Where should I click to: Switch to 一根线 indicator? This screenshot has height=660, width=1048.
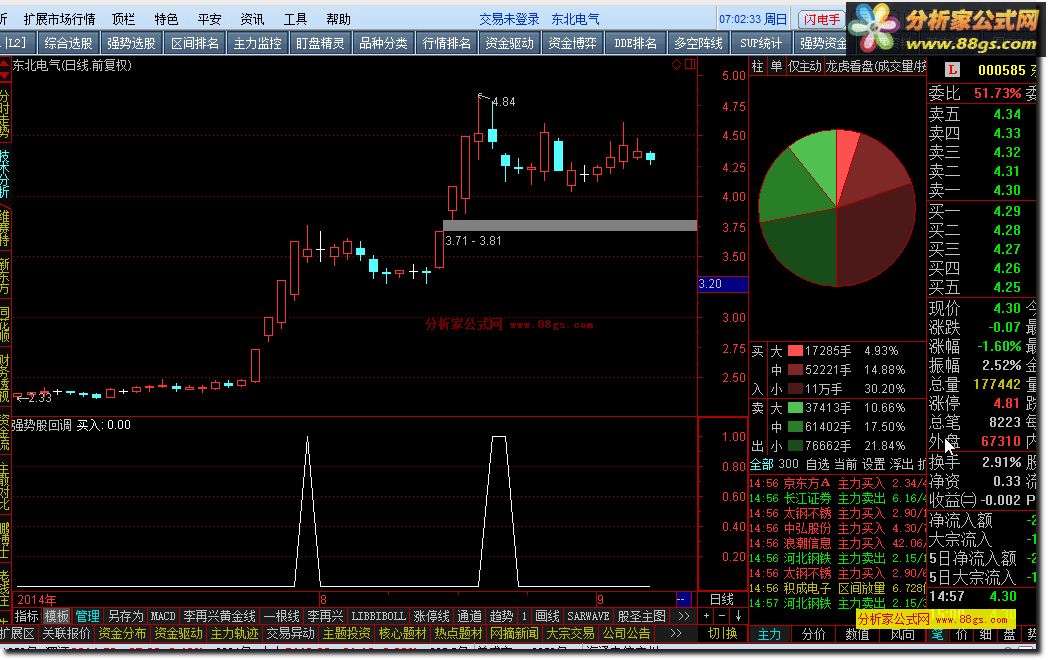click(x=282, y=616)
